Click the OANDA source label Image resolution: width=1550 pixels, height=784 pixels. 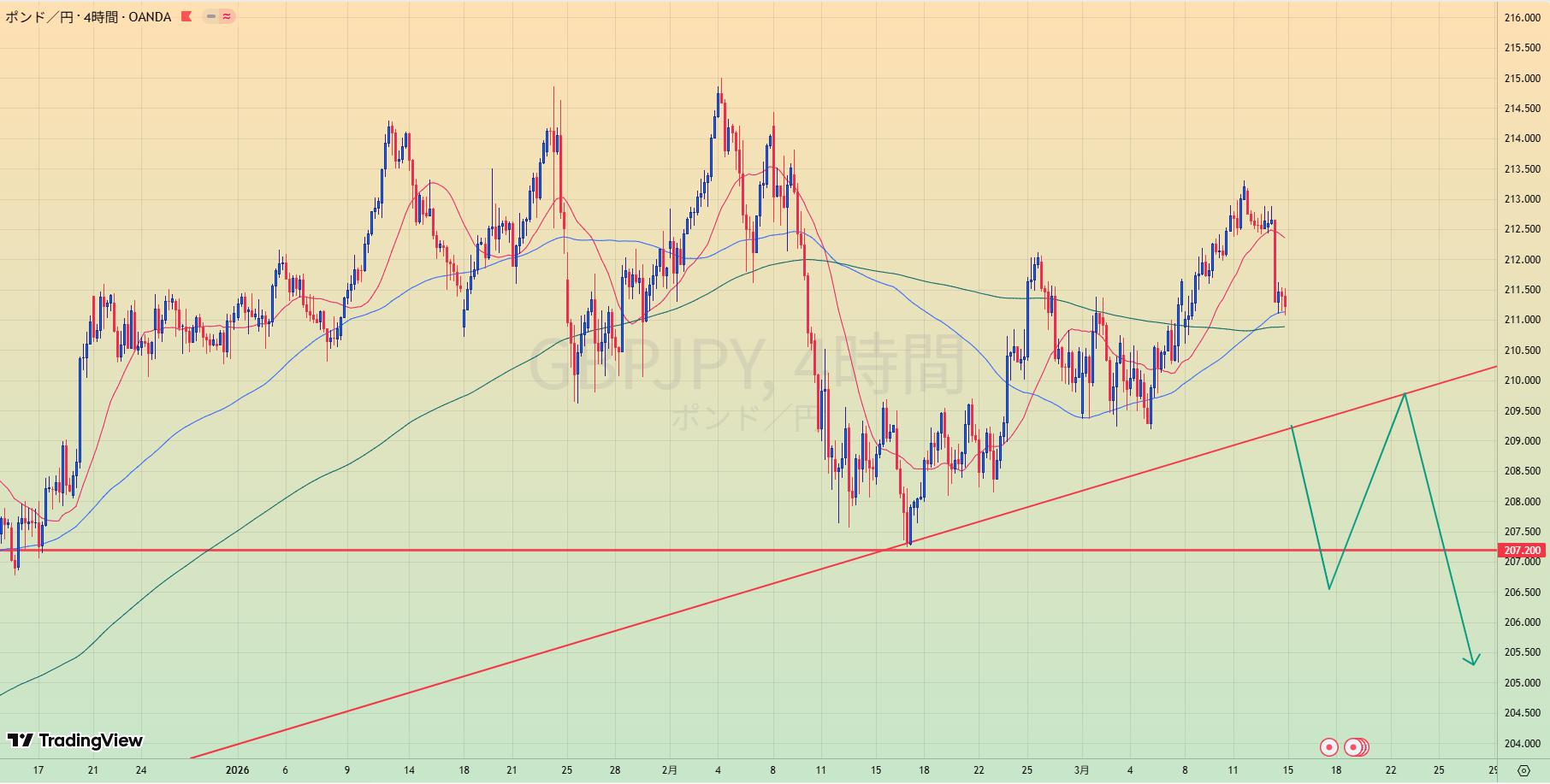150,17
